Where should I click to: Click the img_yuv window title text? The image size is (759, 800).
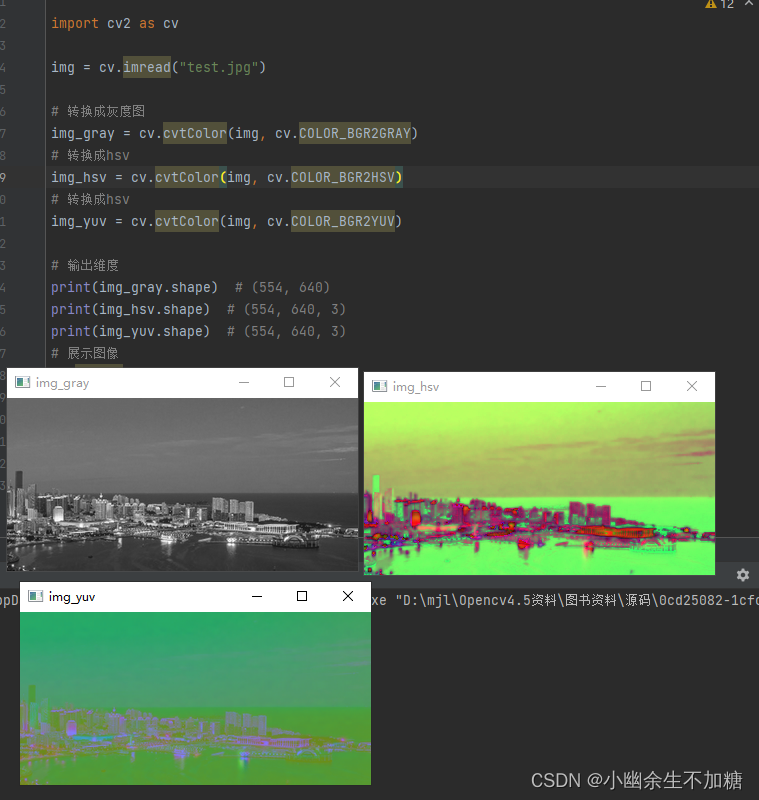72,597
